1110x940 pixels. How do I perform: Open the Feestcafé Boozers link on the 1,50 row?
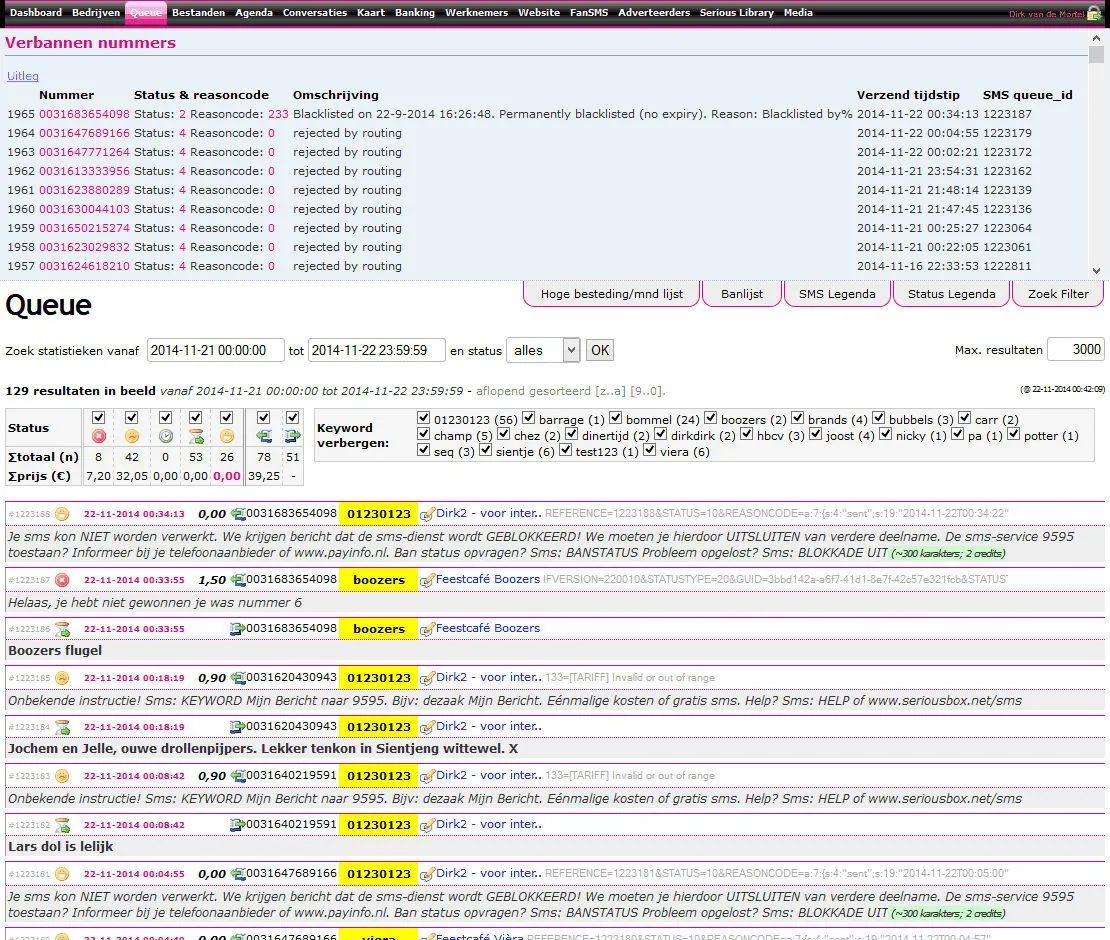(x=488, y=579)
